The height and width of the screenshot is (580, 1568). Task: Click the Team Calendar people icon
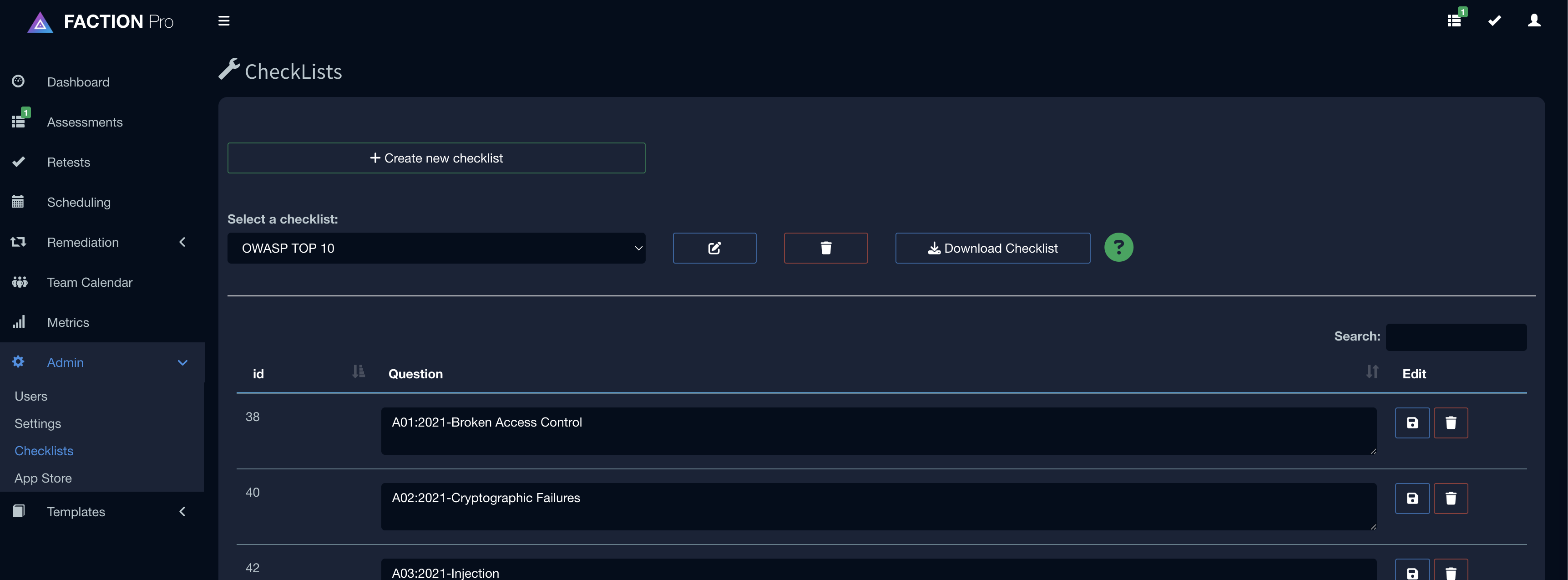(20, 282)
